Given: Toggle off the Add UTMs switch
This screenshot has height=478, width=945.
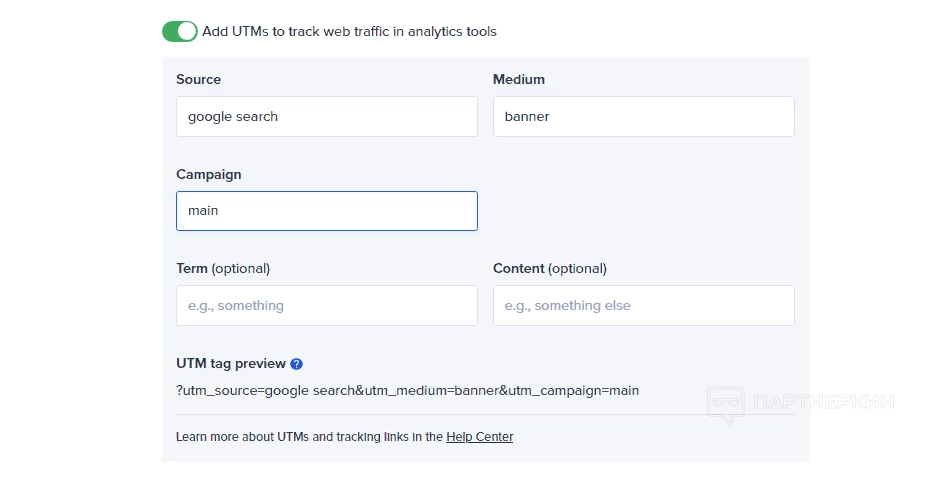Looking at the screenshot, I should click(x=180, y=31).
